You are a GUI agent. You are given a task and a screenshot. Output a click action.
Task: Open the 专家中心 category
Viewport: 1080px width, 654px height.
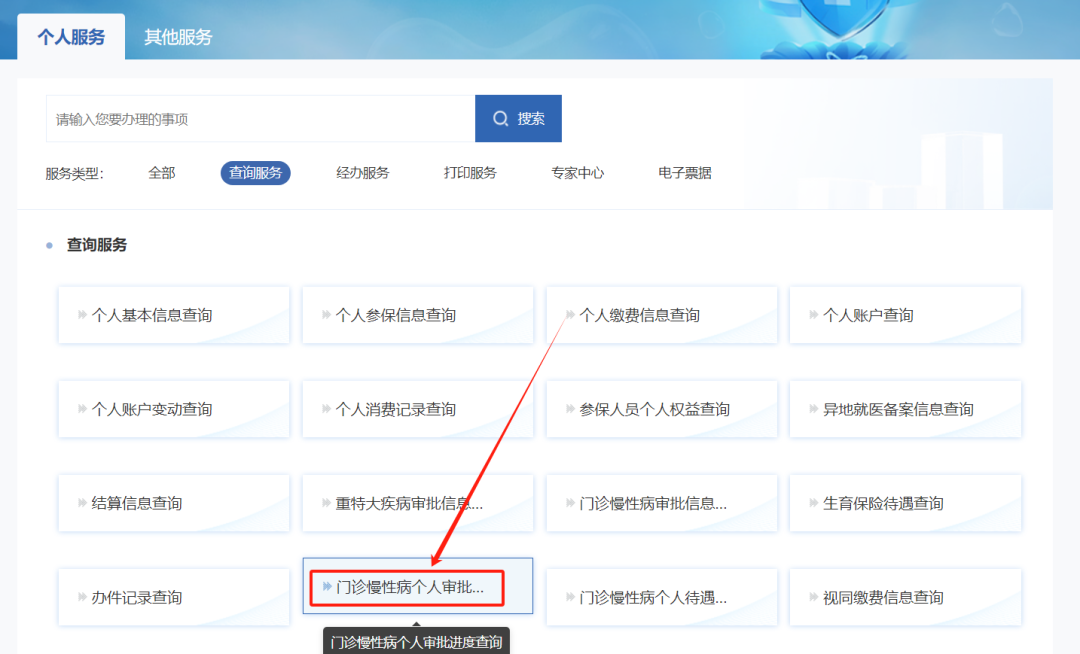[577, 173]
